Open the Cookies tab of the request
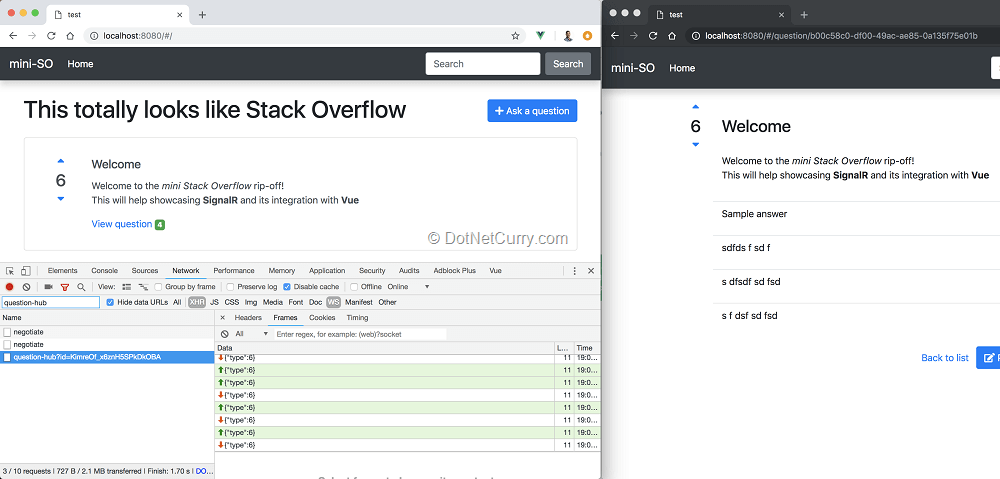 pyautogui.click(x=322, y=318)
